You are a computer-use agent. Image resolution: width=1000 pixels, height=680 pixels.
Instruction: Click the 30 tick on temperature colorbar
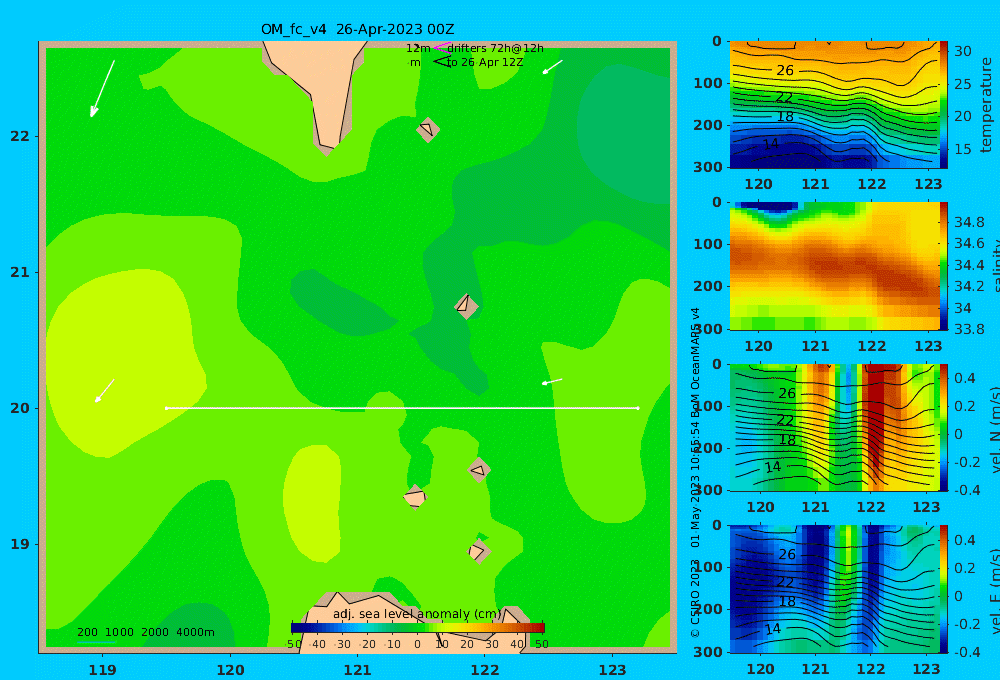(963, 51)
